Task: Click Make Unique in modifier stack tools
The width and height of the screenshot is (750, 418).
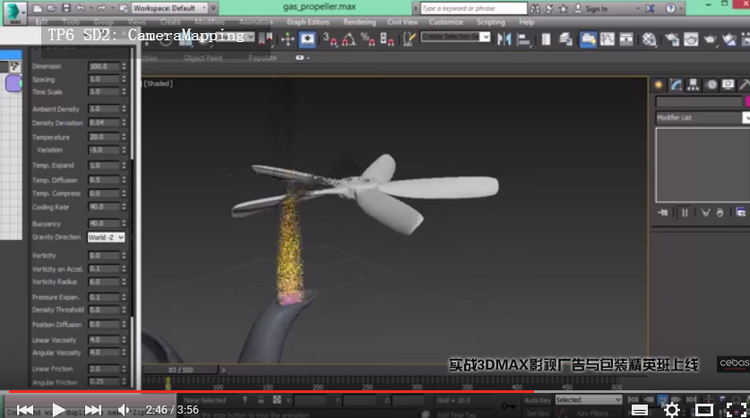Action: click(x=706, y=213)
